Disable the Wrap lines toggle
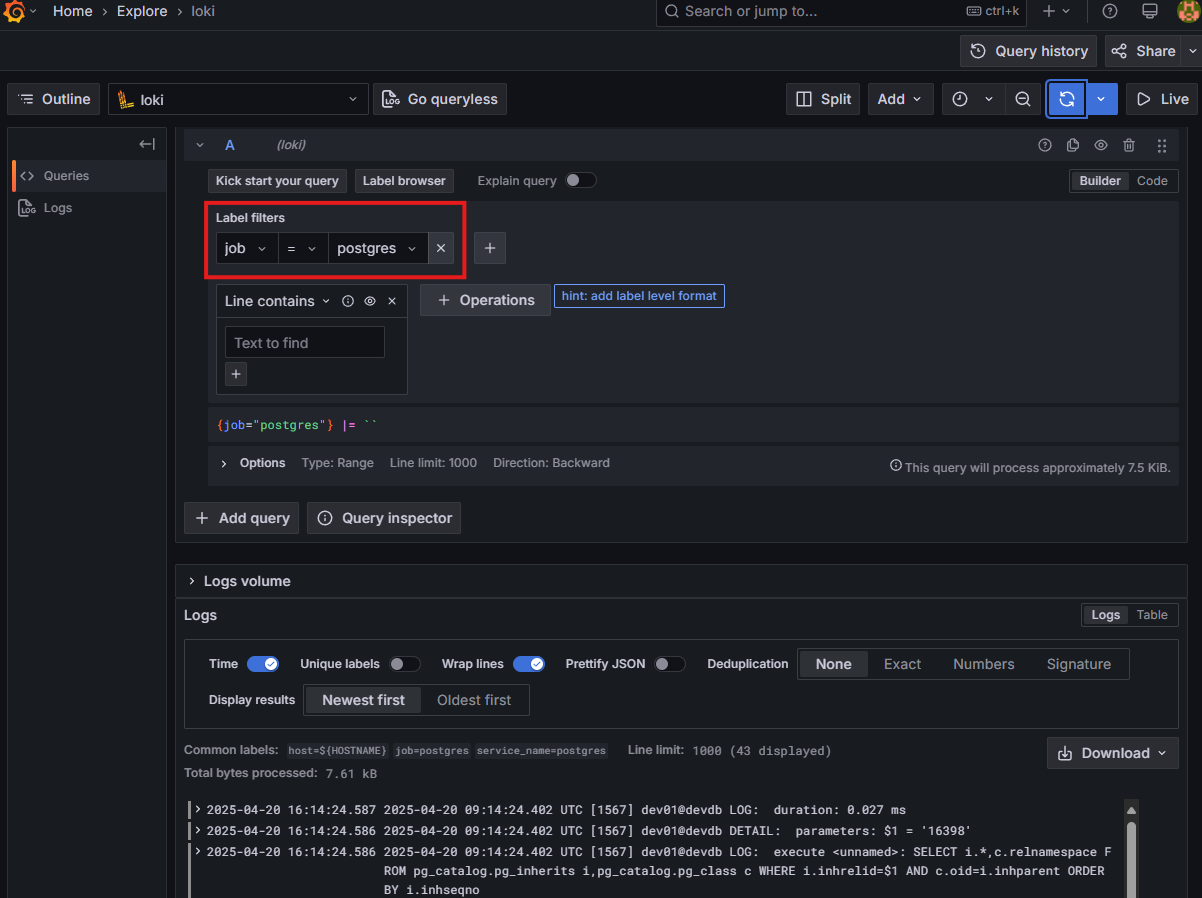 (x=528, y=664)
